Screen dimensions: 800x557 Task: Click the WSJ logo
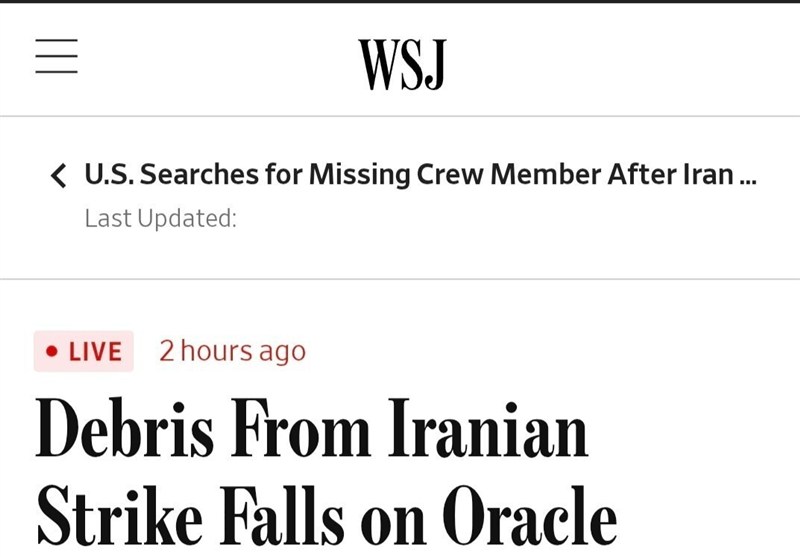coord(401,63)
